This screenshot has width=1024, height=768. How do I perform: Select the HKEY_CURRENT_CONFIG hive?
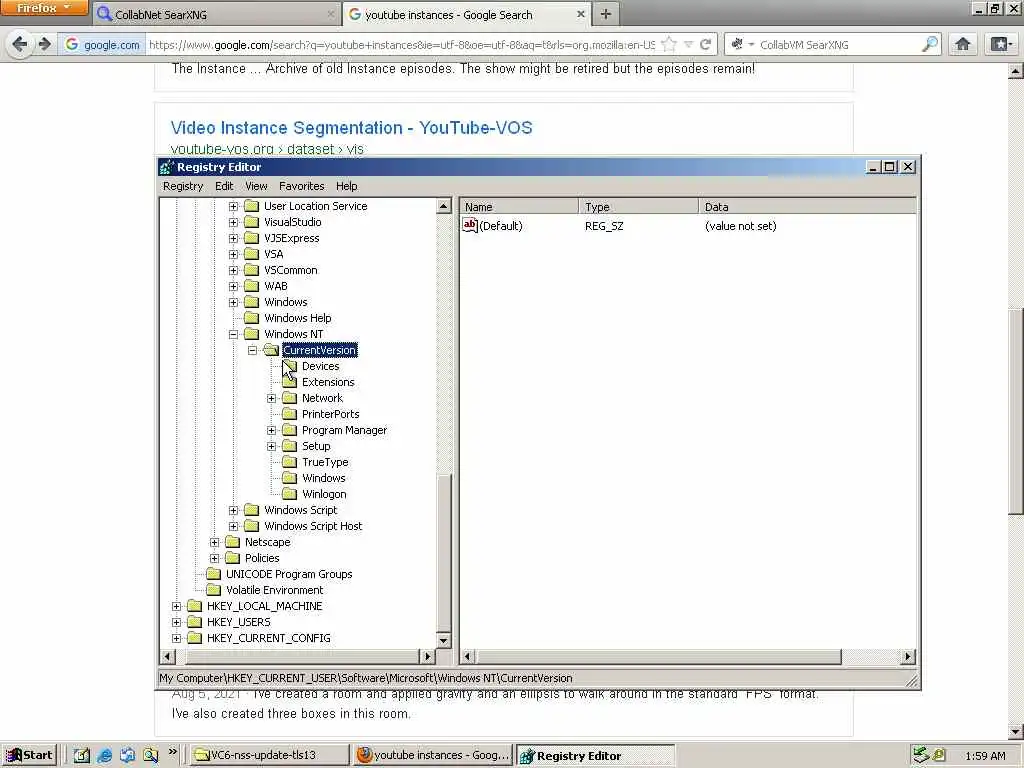pos(268,638)
